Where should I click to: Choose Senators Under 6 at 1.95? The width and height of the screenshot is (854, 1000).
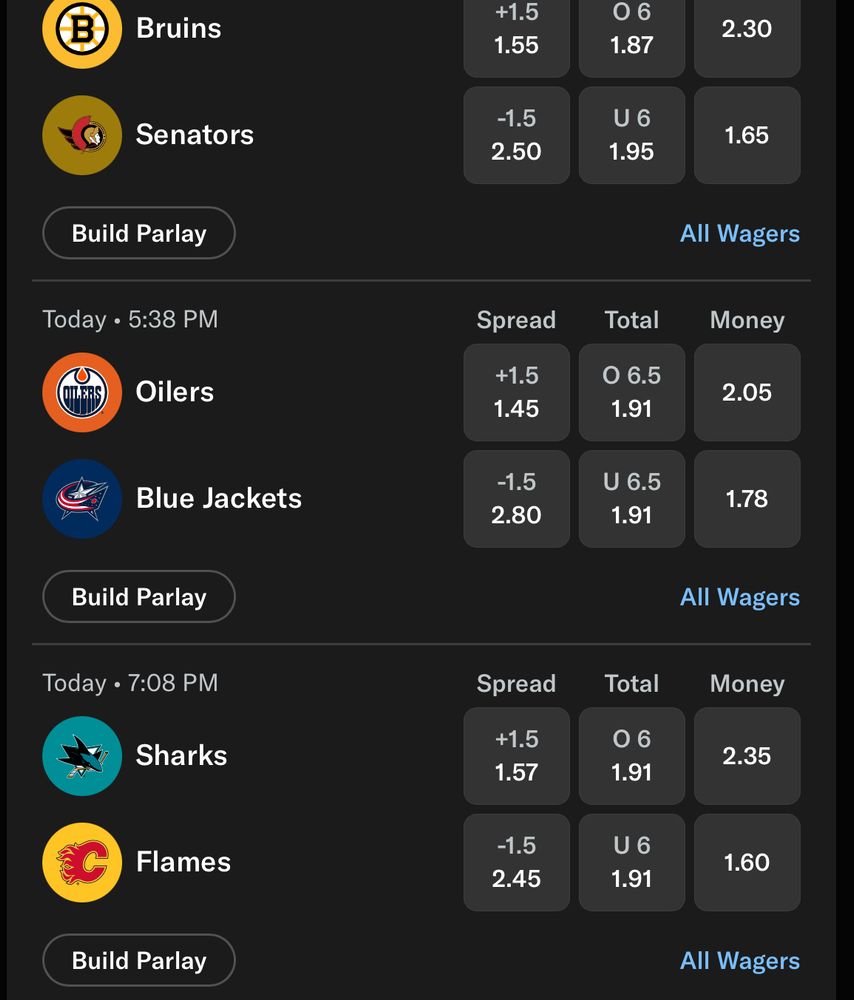coord(632,135)
